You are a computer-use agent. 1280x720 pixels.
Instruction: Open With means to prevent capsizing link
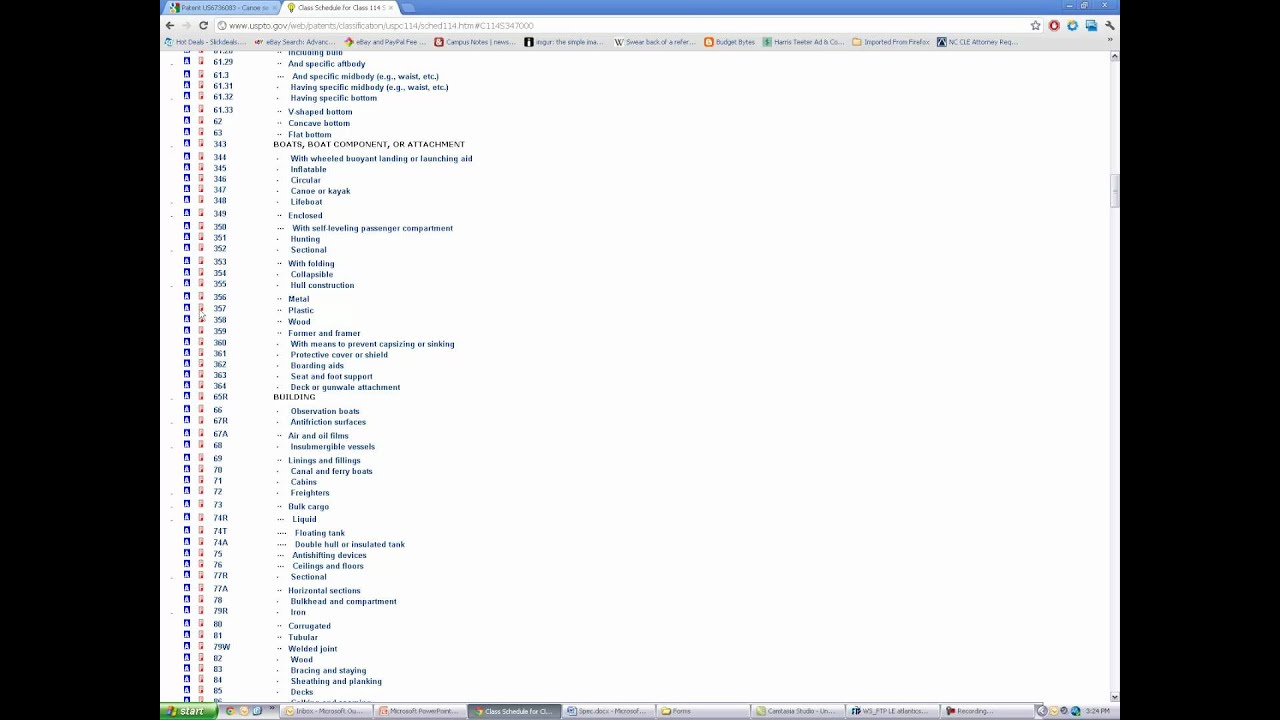[372, 344]
